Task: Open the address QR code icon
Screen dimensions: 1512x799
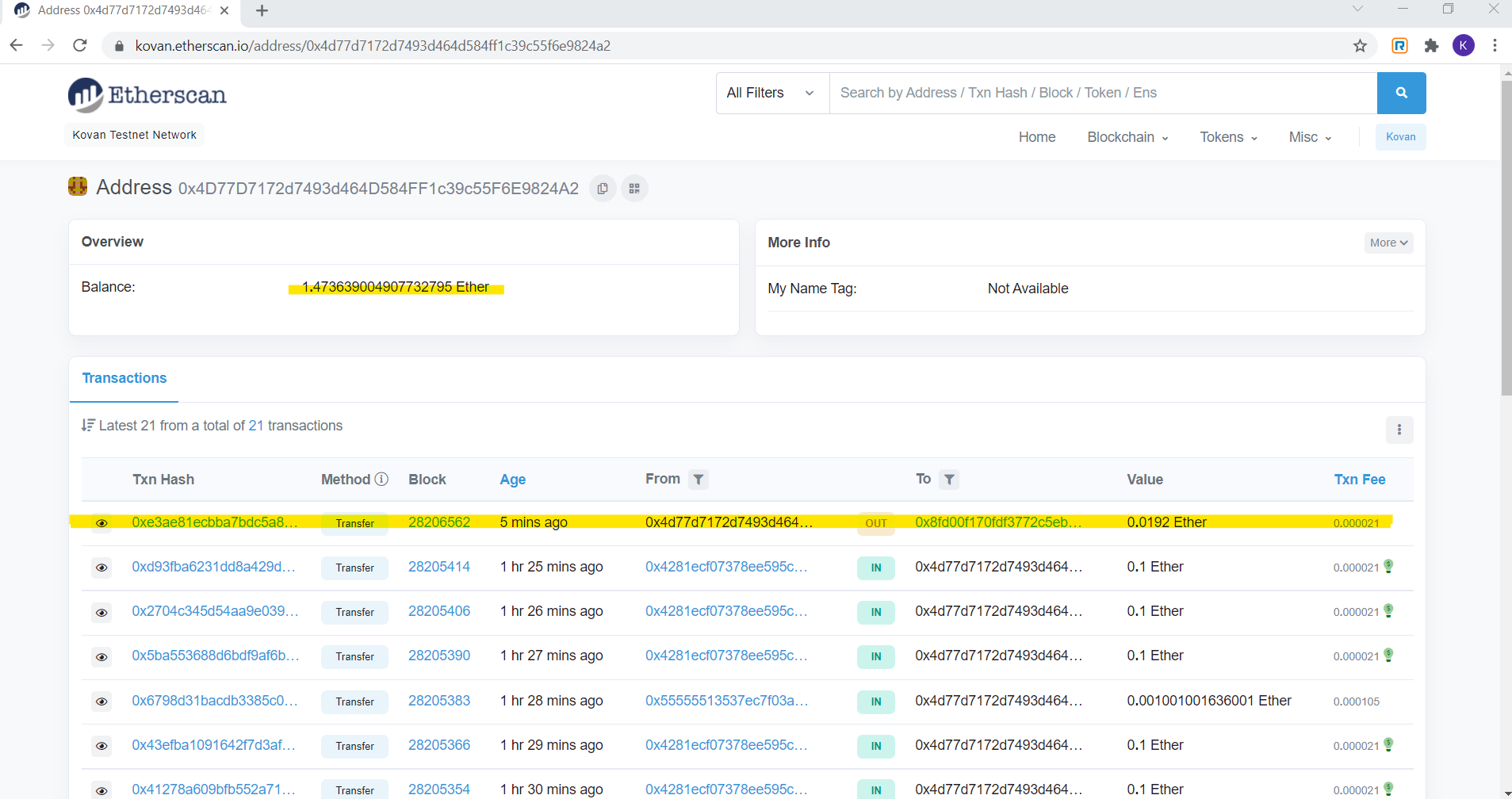Action: [x=634, y=189]
